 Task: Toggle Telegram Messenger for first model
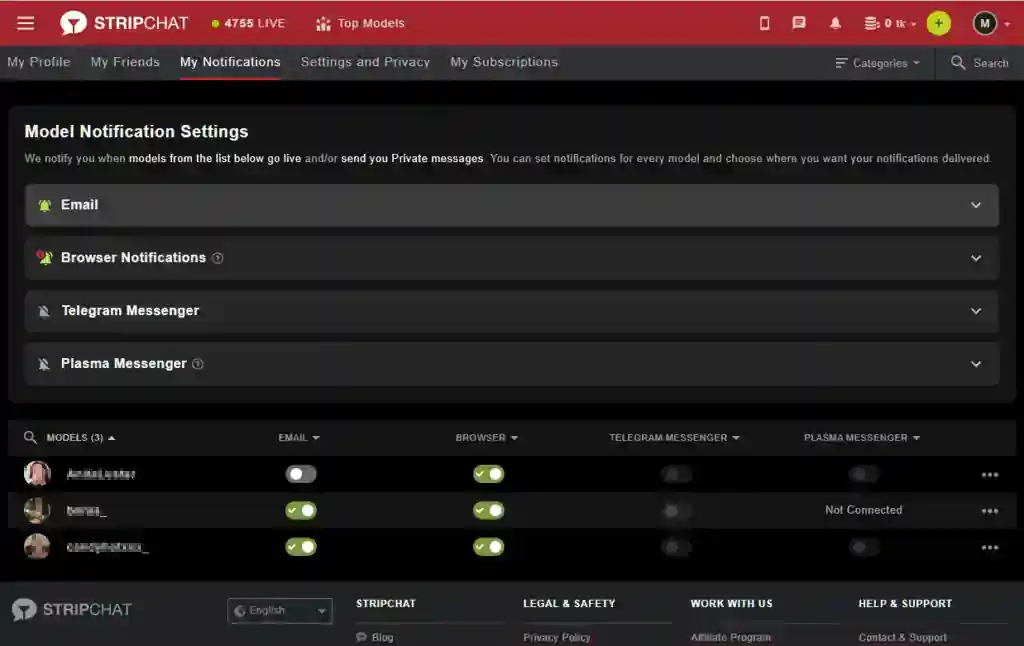[x=676, y=474]
